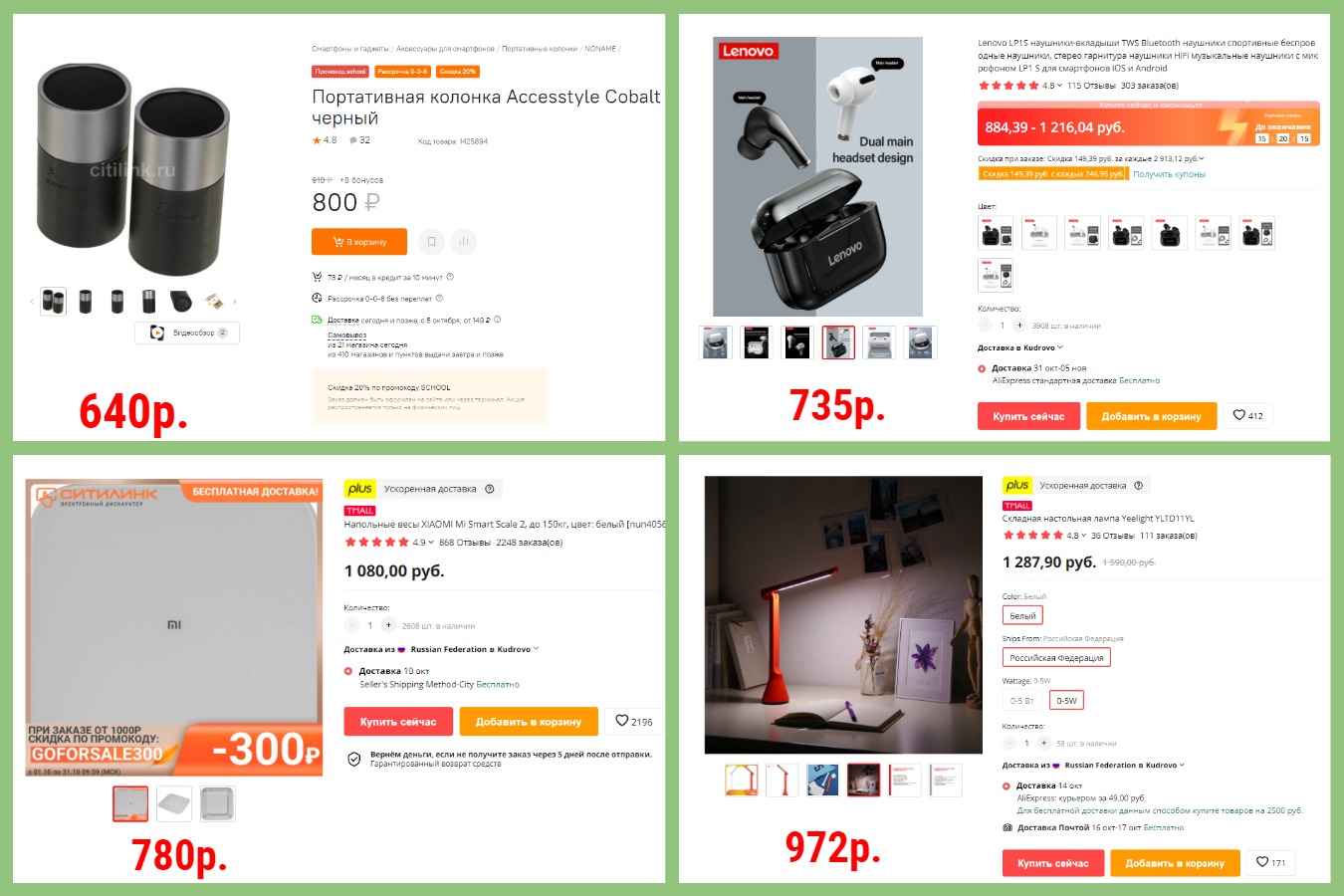Screen dimensions: 1344x896
Task: Open help icon beside lamp Ускоренная доставка
Action: tap(1138, 485)
